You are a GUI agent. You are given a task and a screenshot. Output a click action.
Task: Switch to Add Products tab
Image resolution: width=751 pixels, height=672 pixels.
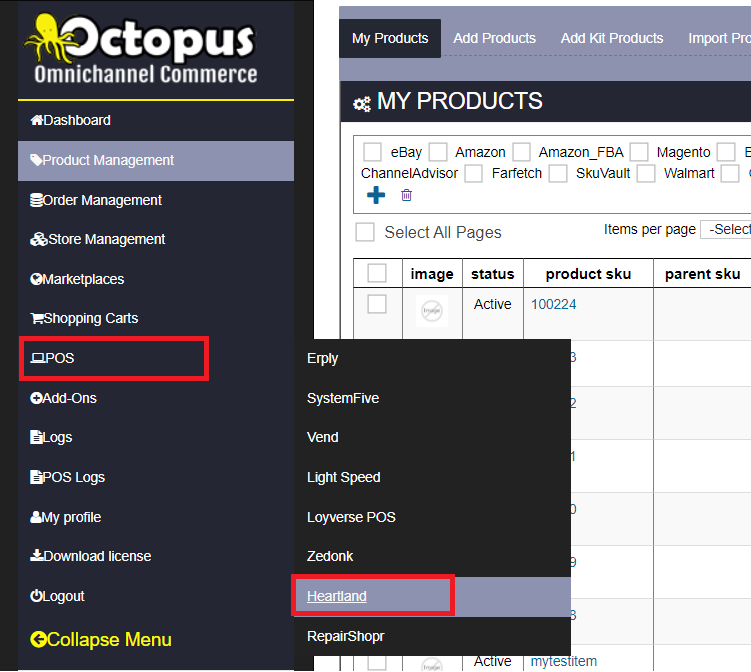(x=494, y=39)
